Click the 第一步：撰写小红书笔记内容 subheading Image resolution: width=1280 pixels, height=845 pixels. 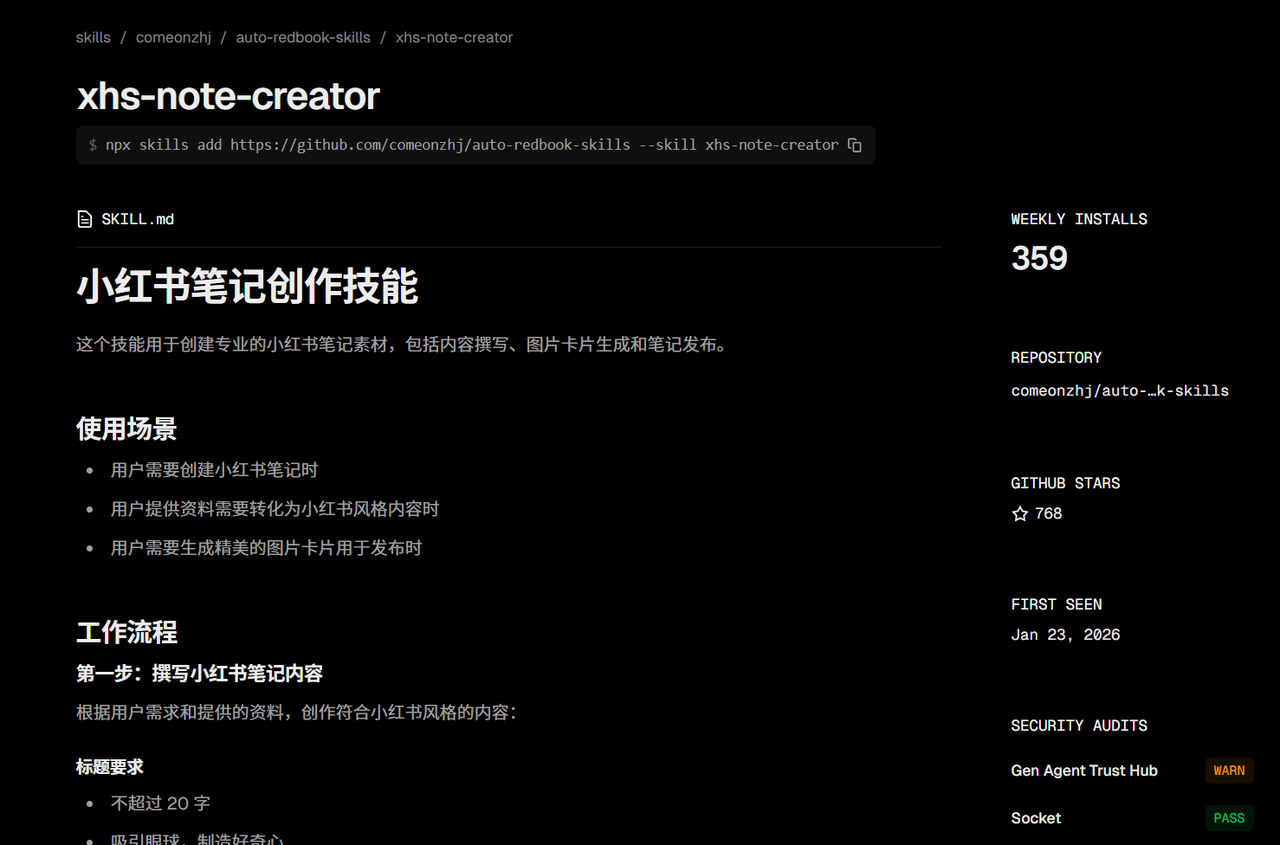click(199, 674)
